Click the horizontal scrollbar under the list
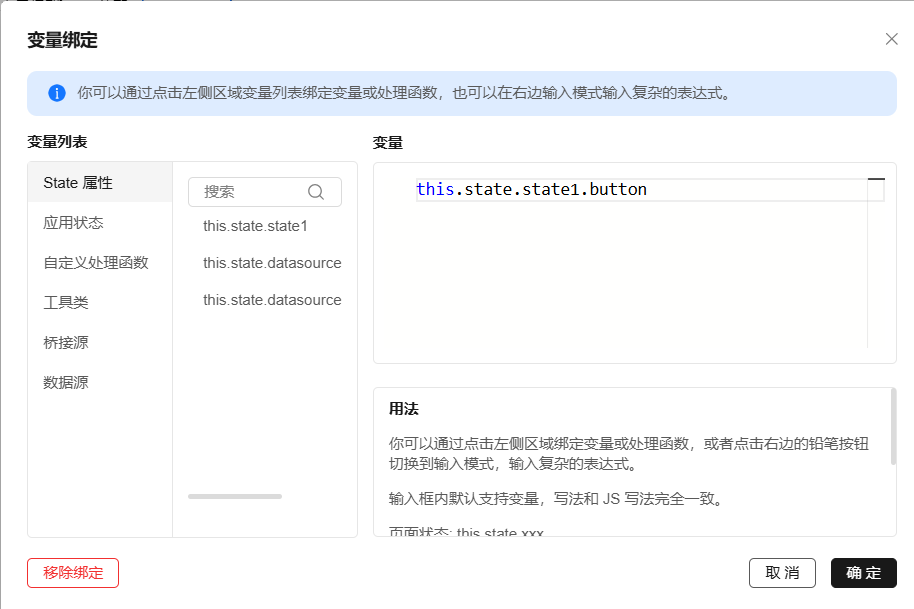Screen dimensions: 914x609 click(x=234, y=495)
